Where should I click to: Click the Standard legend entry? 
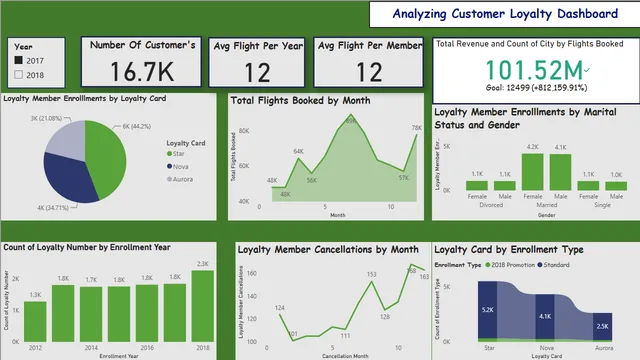coord(553,265)
